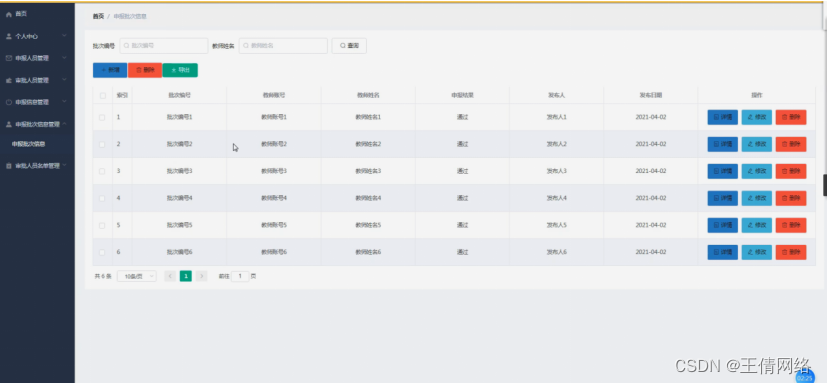This screenshot has height=384, width=827.
Task: Focus the 前往 page jump input
Action: pyautogui.click(x=240, y=276)
